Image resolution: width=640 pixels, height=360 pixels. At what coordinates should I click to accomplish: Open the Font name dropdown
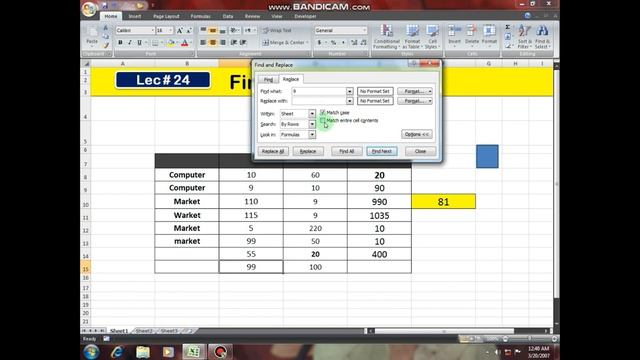point(153,31)
